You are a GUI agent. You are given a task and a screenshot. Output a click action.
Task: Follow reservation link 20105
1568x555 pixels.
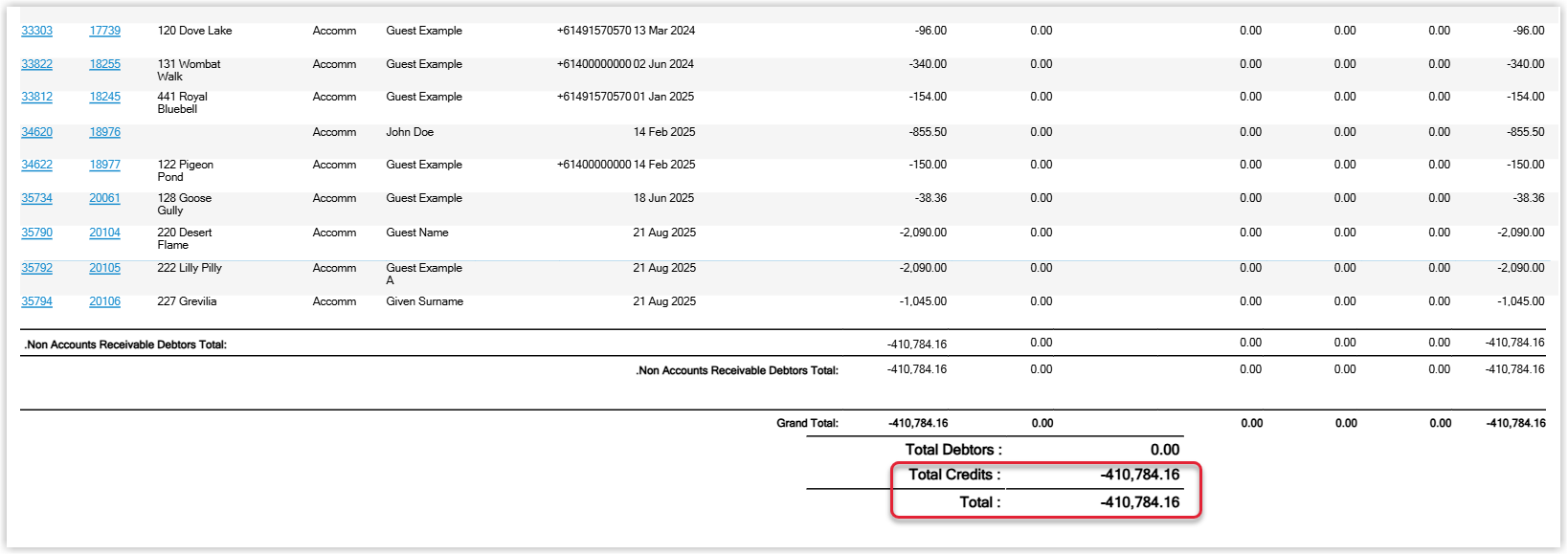click(x=104, y=268)
